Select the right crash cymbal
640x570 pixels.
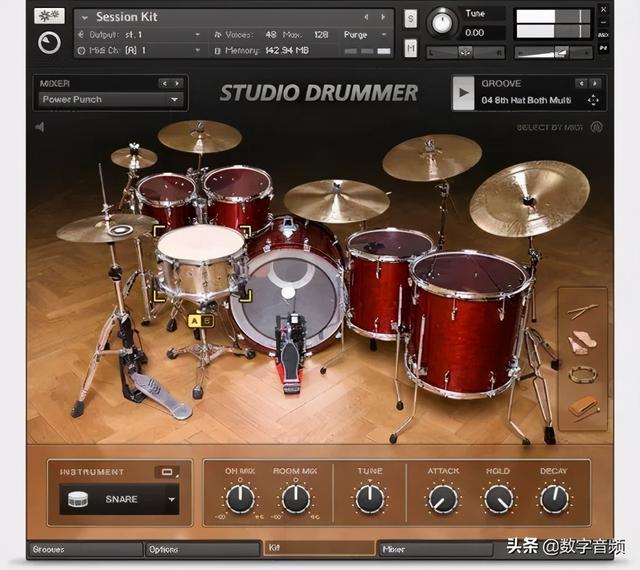(432, 157)
